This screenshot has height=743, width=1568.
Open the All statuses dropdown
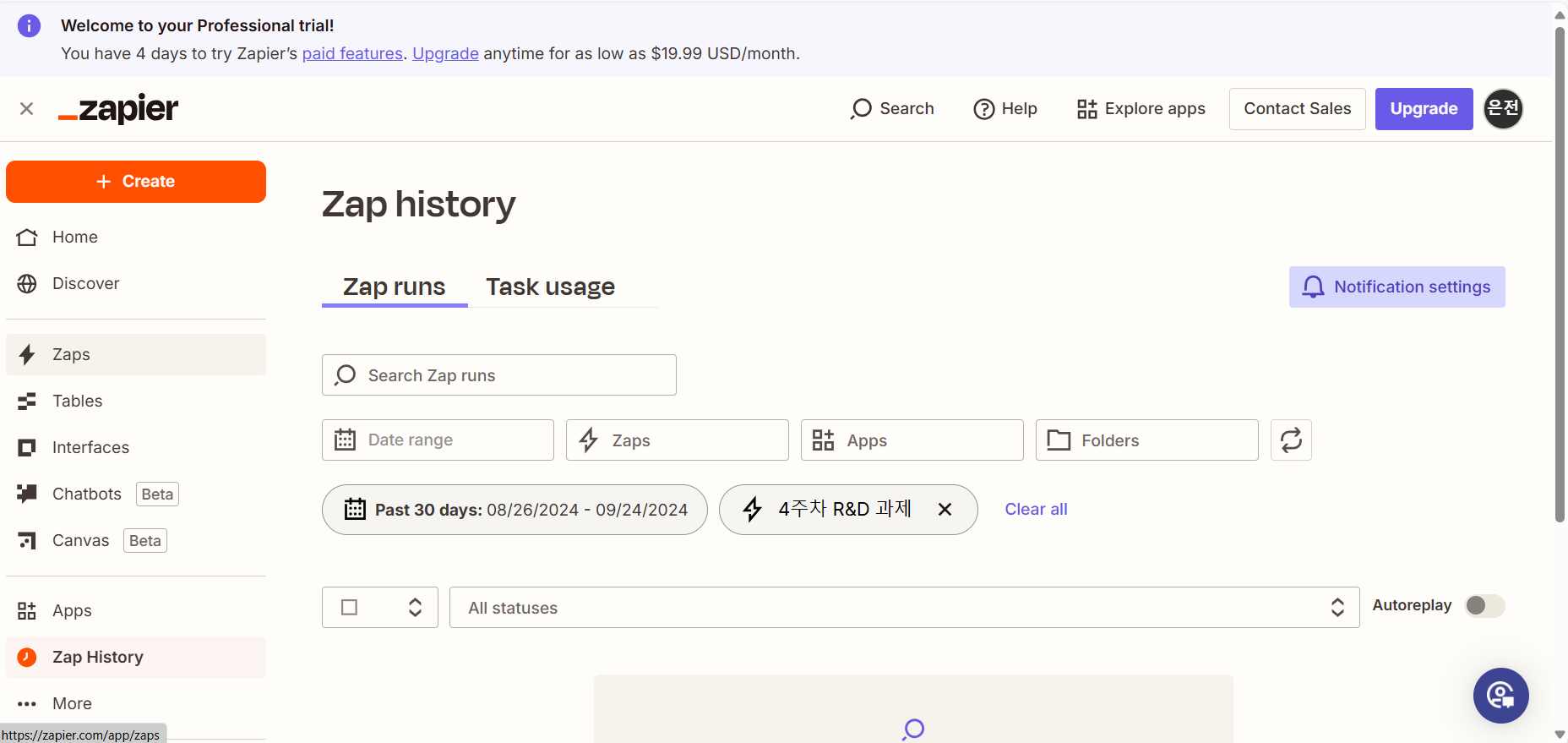tap(904, 608)
